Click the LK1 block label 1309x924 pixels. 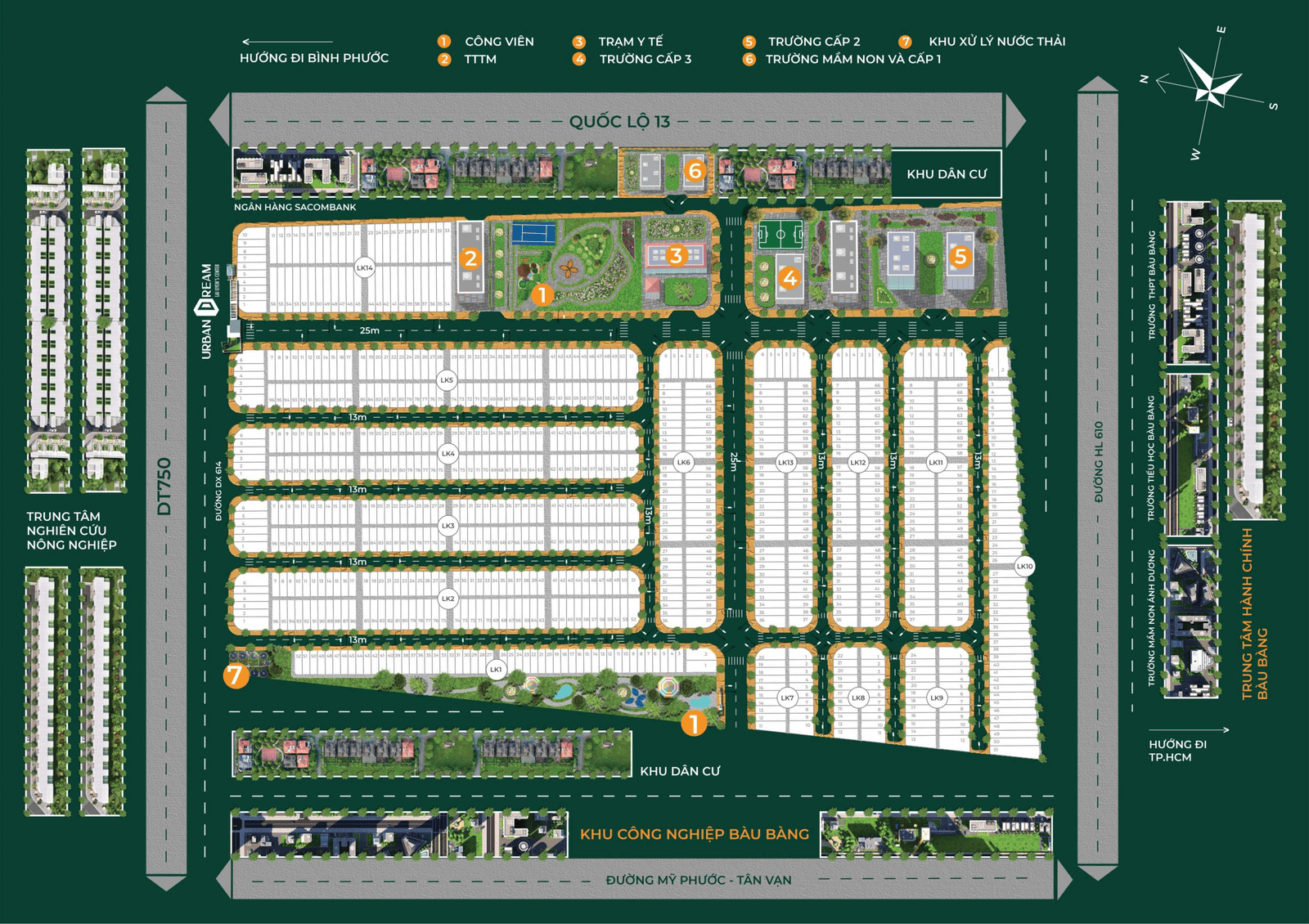[x=496, y=669]
